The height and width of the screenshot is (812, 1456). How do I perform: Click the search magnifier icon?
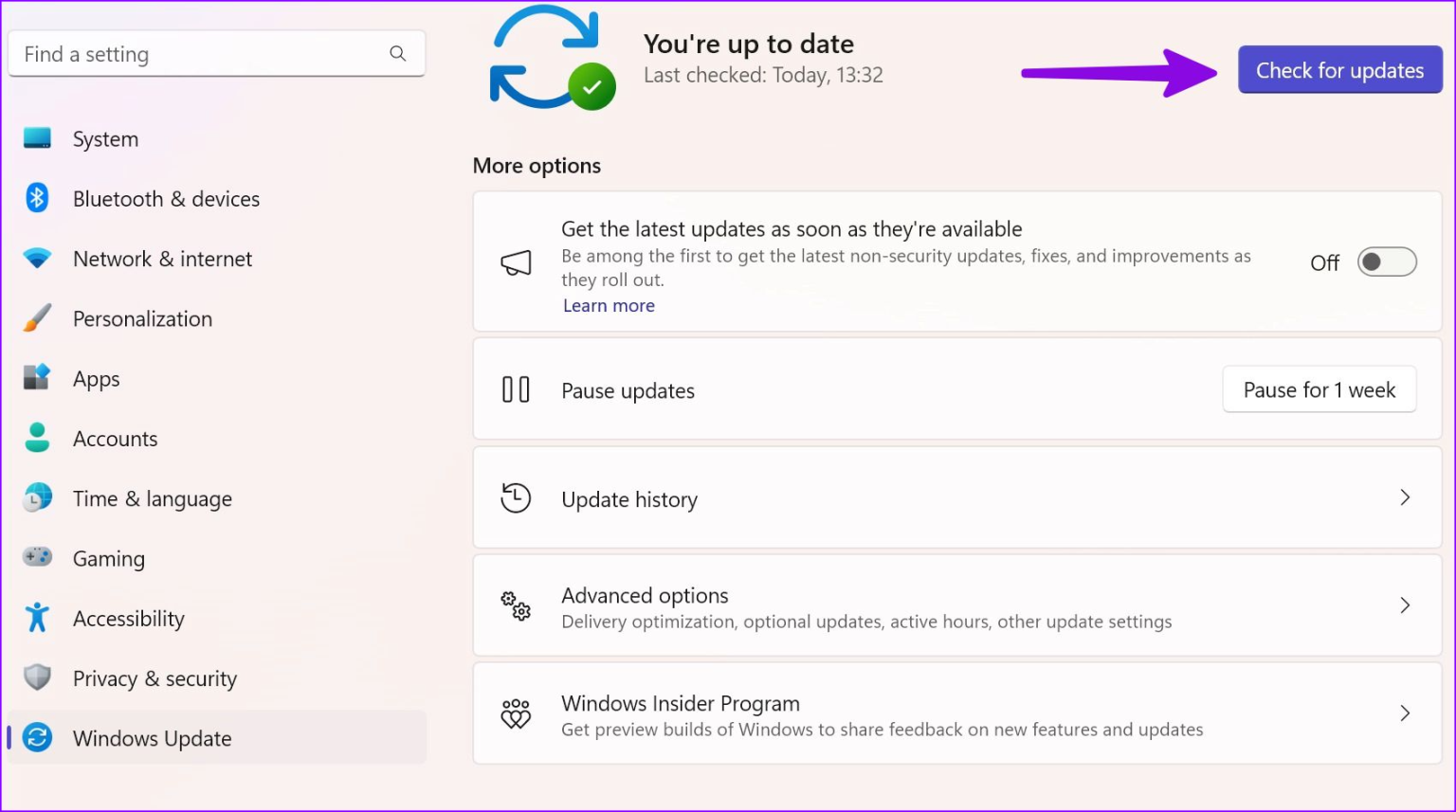(398, 54)
